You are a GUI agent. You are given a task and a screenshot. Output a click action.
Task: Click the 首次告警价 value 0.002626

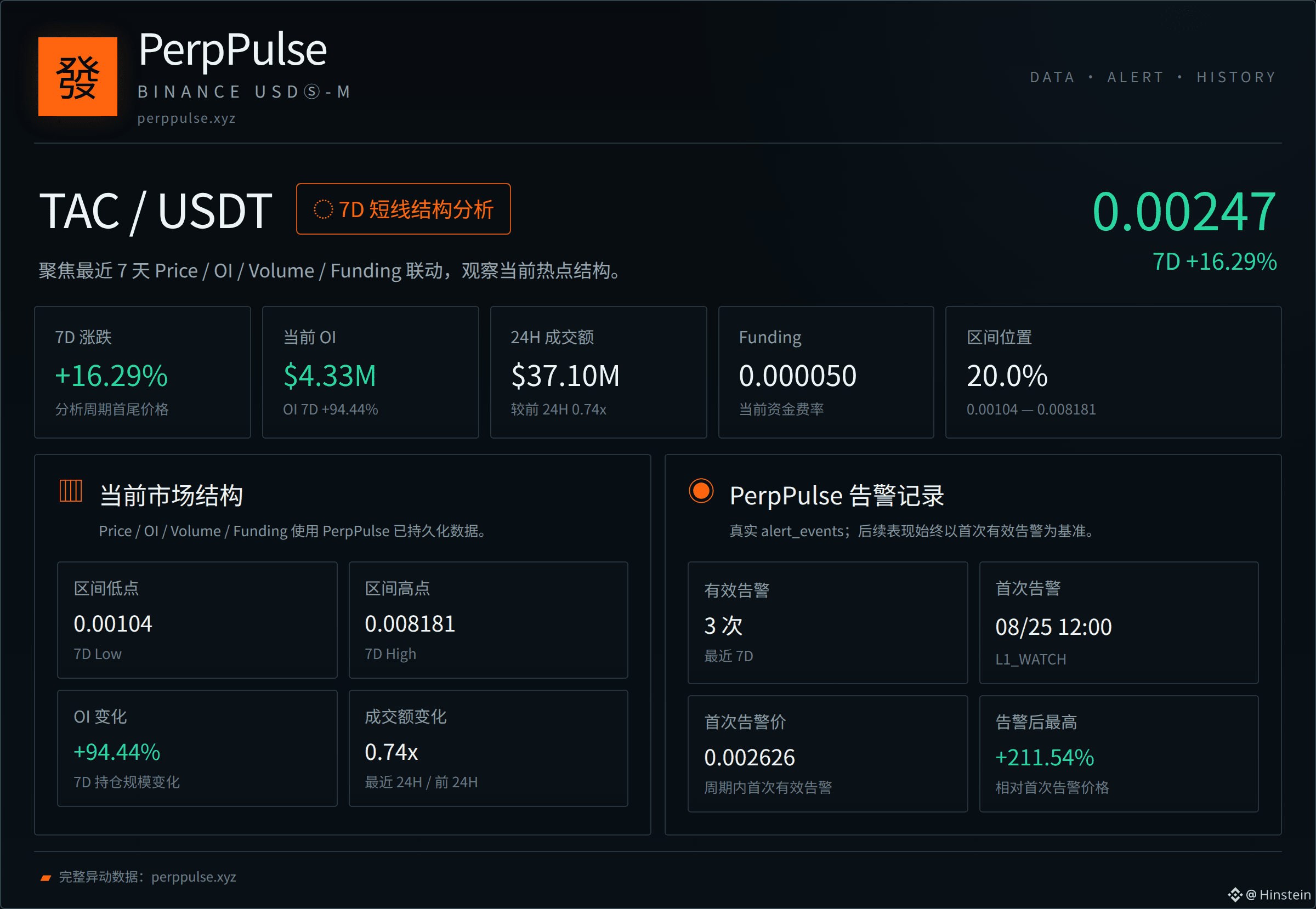pyautogui.click(x=749, y=758)
